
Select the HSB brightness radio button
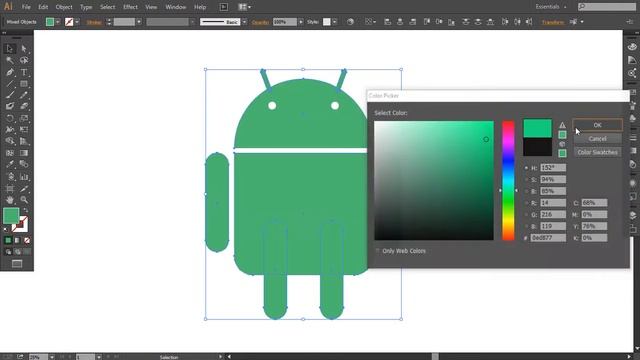[526, 191]
